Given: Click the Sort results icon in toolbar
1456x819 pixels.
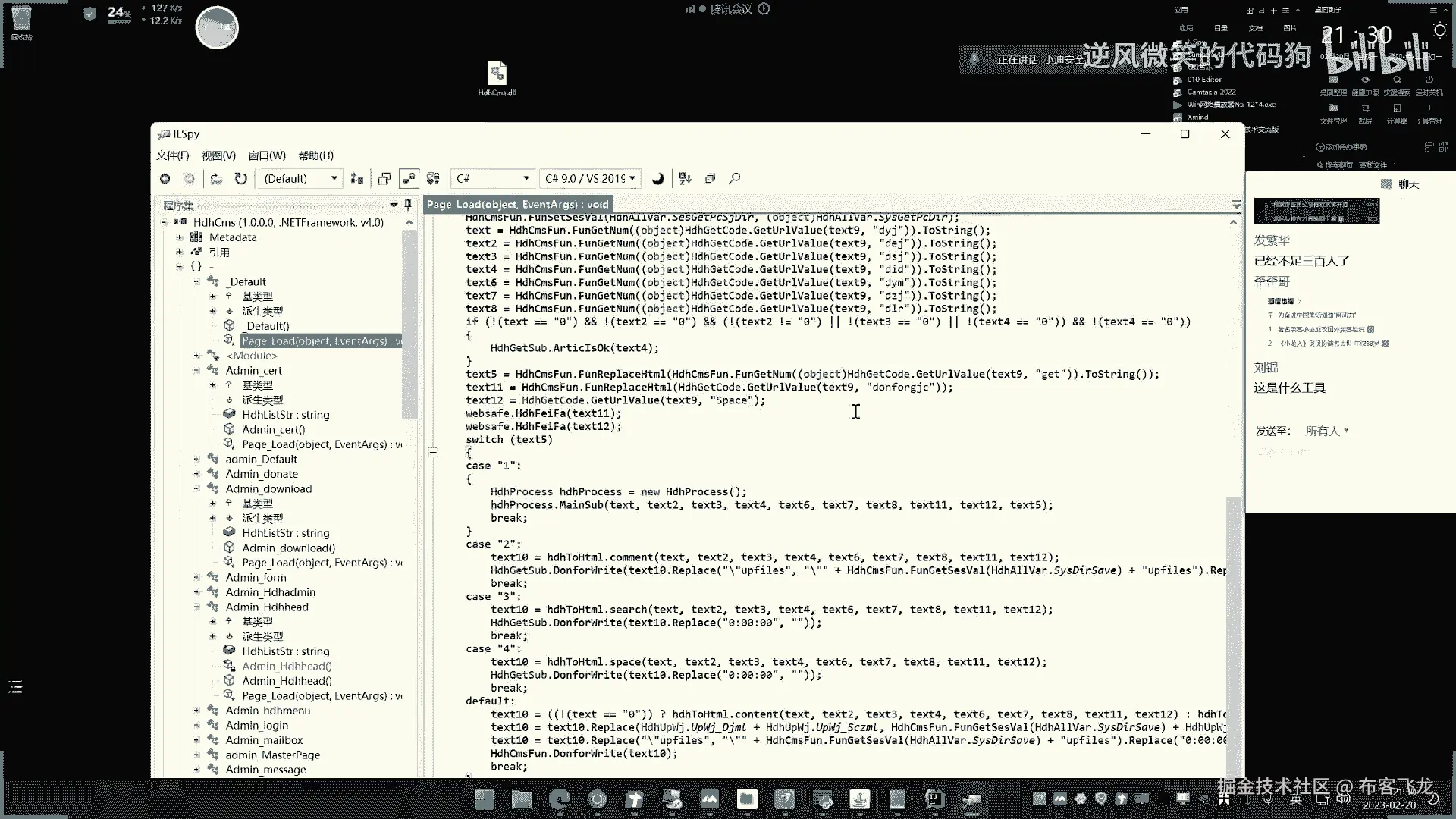Looking at the screenshot, I should pyautogui.click(x=685, y=178).
